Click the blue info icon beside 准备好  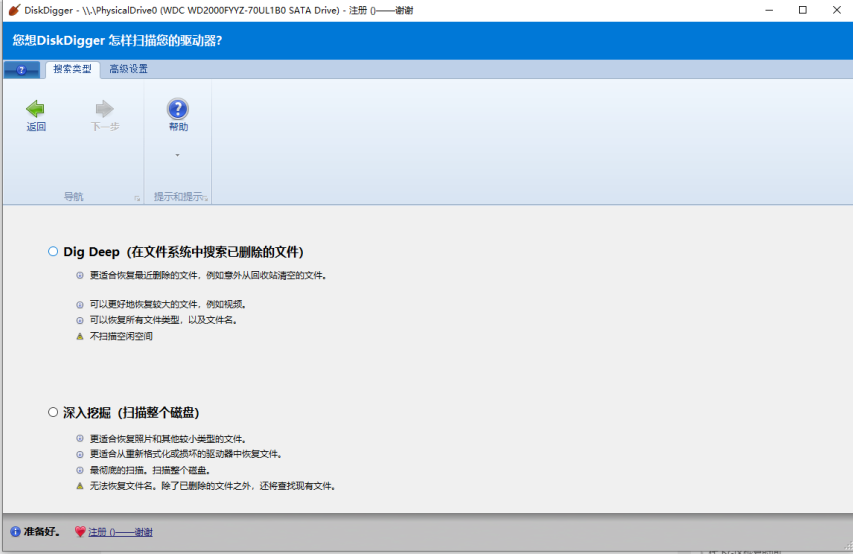coord(15,532)
